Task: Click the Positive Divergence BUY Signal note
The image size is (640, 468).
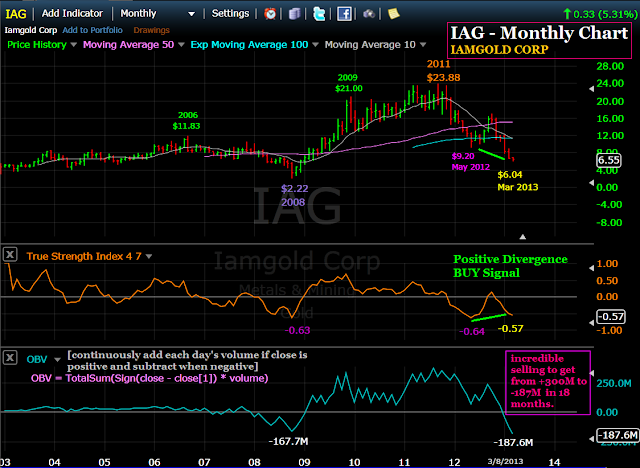Action: tap(510, 266)
